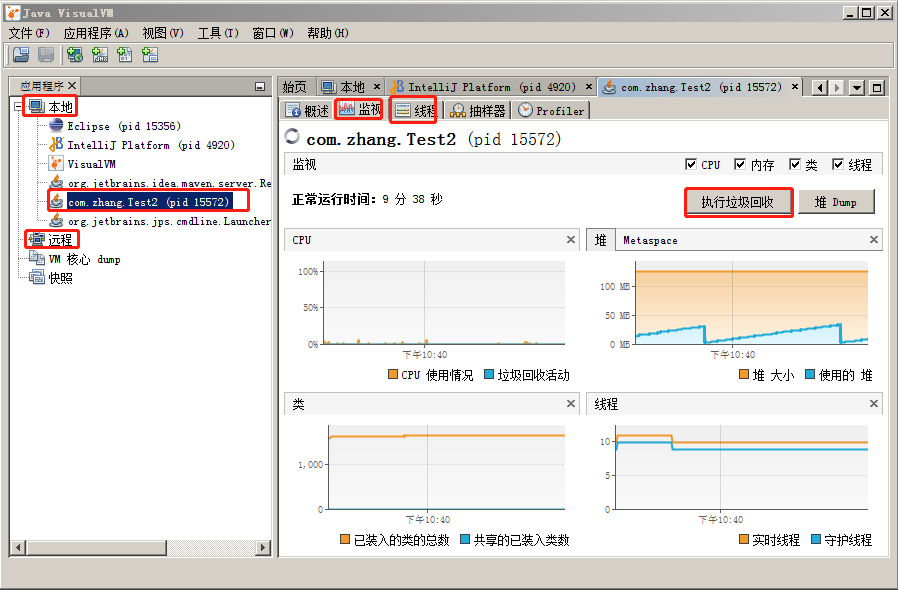Switch to the 抽样器 tab
Viewport: 898px width, 590px height.
click(478, 111)
